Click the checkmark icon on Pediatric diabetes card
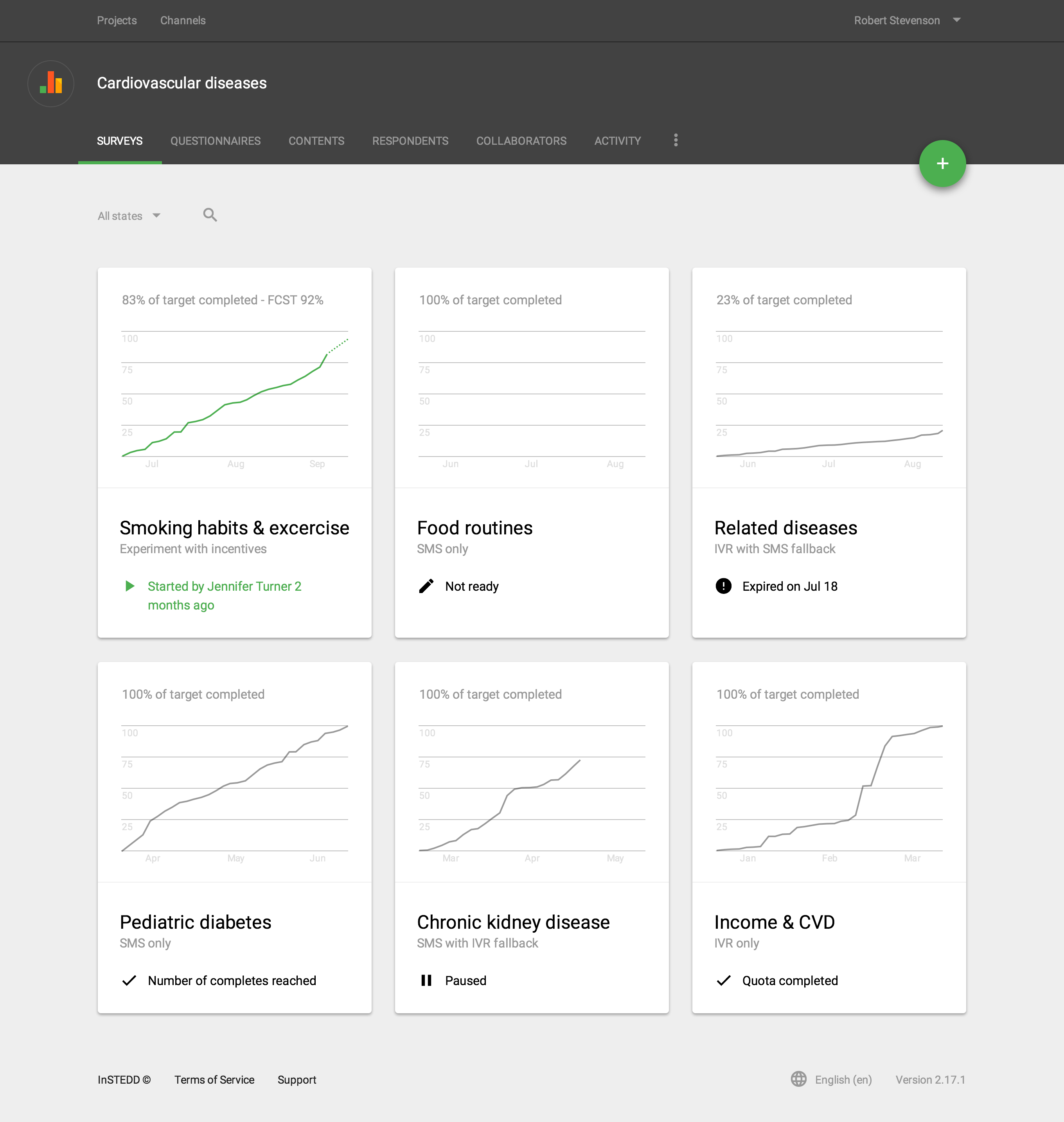The height and width of the screenshot is (1122, 1064). 129,980
